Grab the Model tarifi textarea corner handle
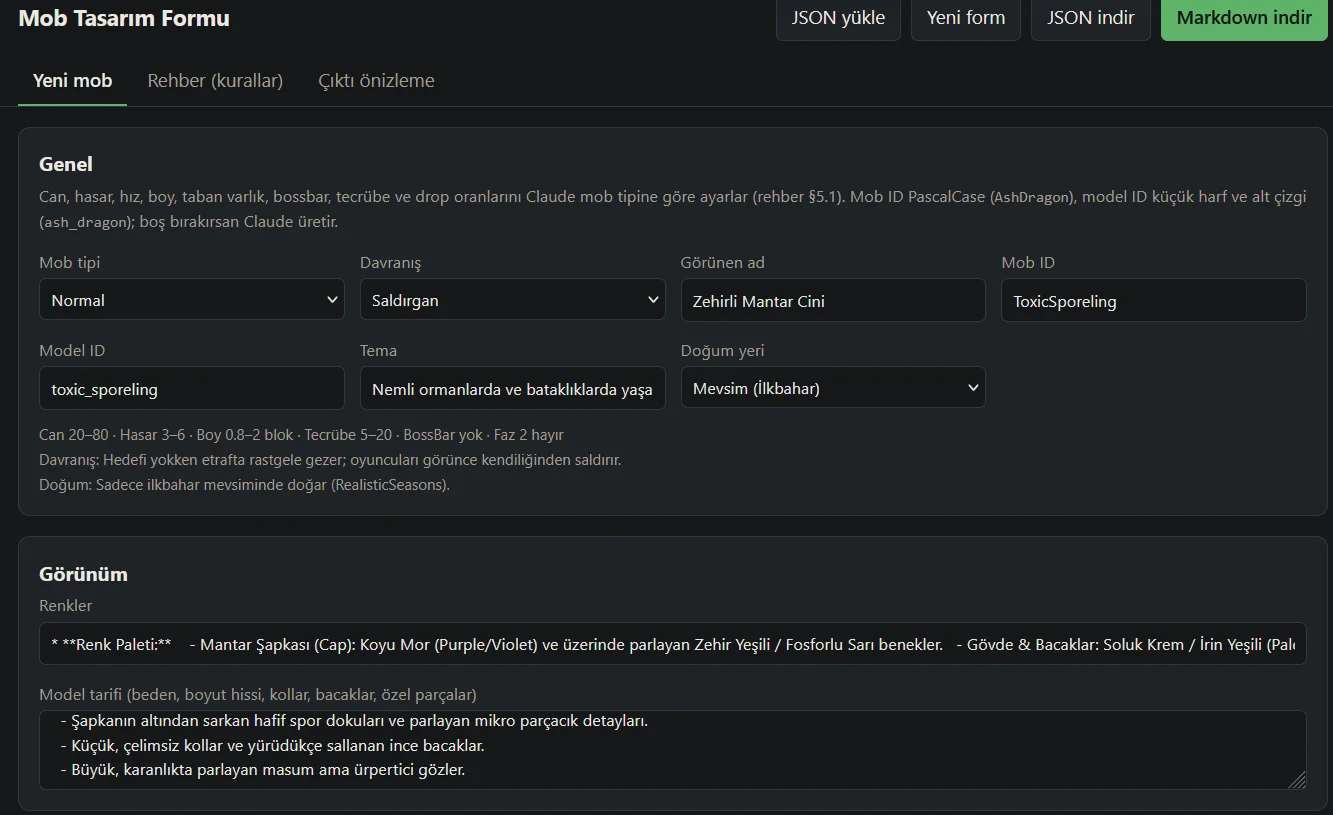Viewport: 1333px width, 815px height. (x=1297, y=780)
